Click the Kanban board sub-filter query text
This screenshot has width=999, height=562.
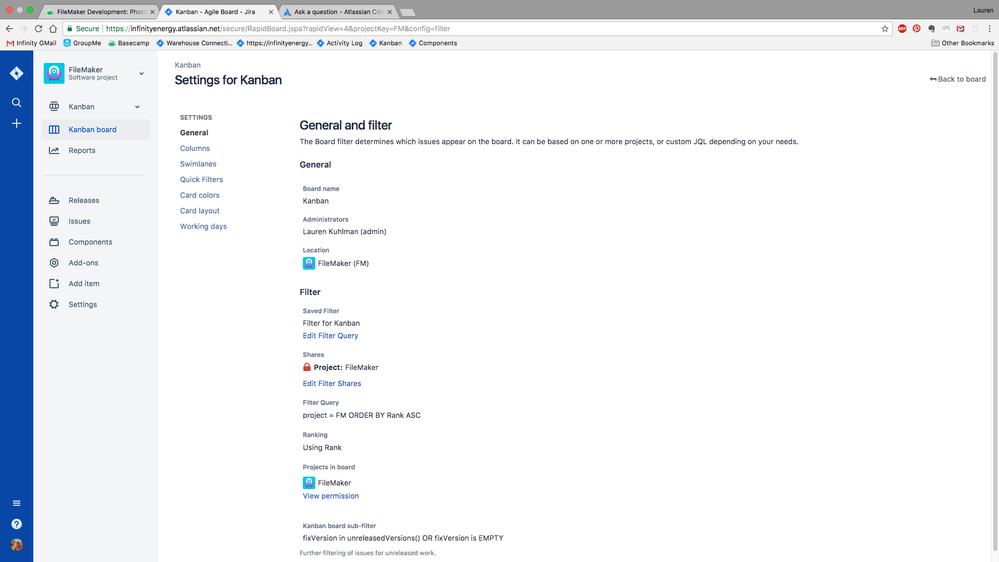coord(403,538)
